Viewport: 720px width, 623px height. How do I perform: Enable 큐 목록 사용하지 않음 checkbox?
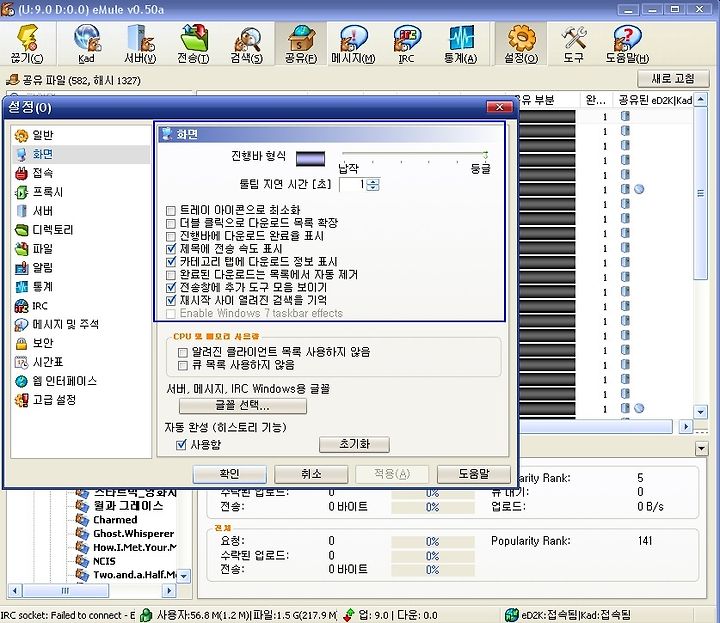tap(183, 365)
